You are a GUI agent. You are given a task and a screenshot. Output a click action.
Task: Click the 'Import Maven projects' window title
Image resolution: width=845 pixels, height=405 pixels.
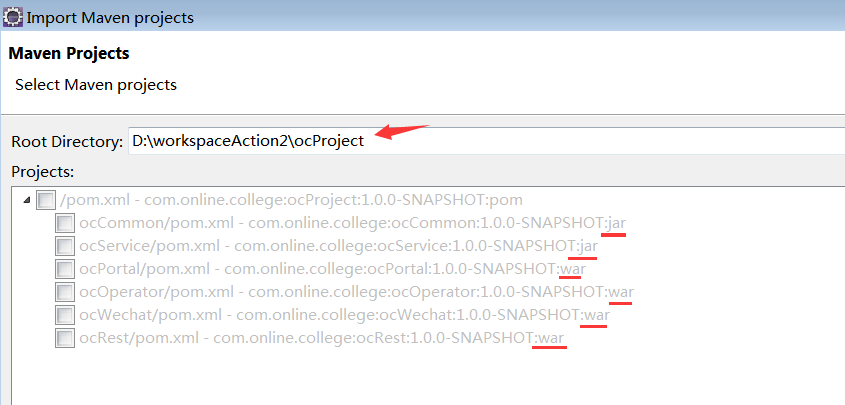coord(110,17)
